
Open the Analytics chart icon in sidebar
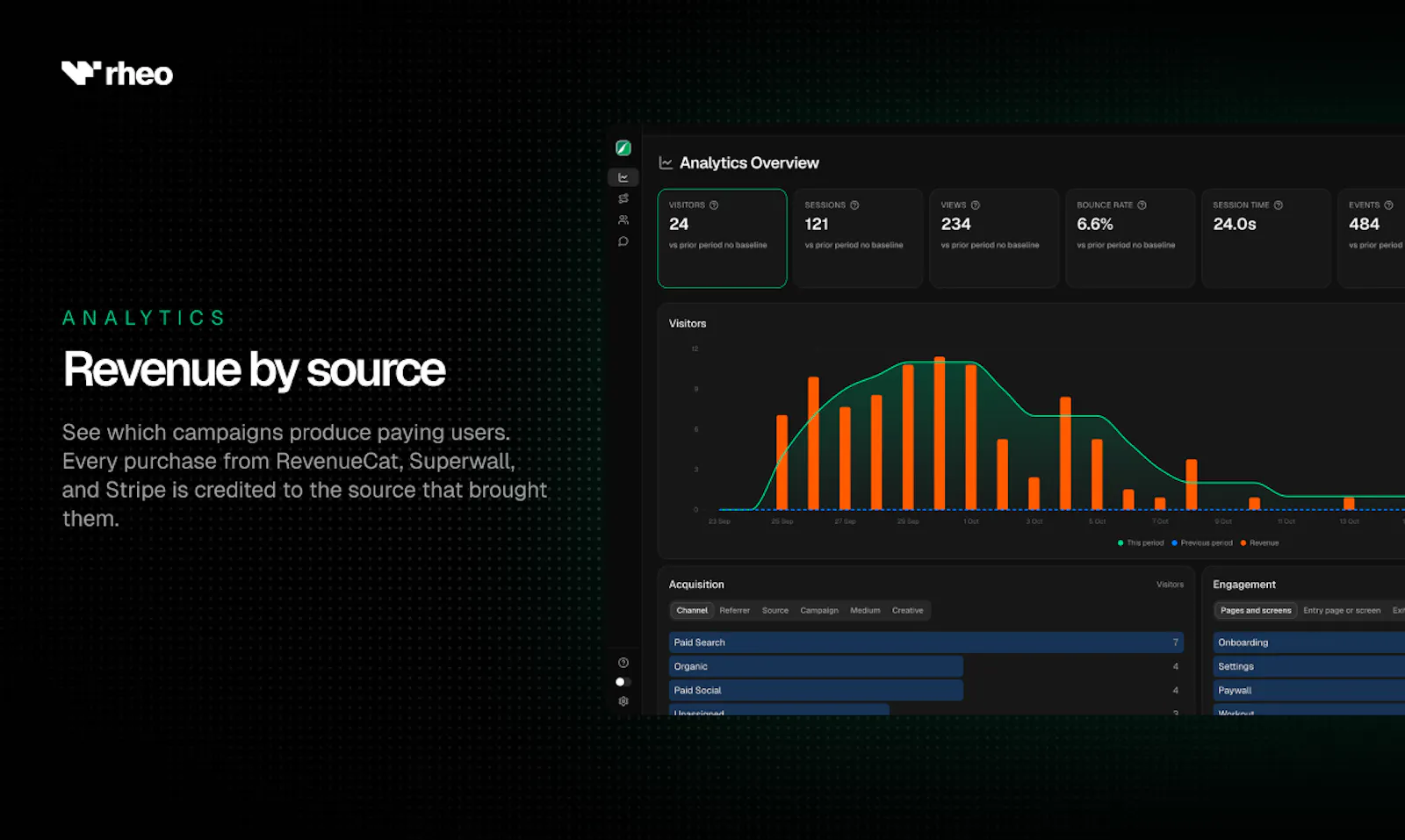point(623,177)
